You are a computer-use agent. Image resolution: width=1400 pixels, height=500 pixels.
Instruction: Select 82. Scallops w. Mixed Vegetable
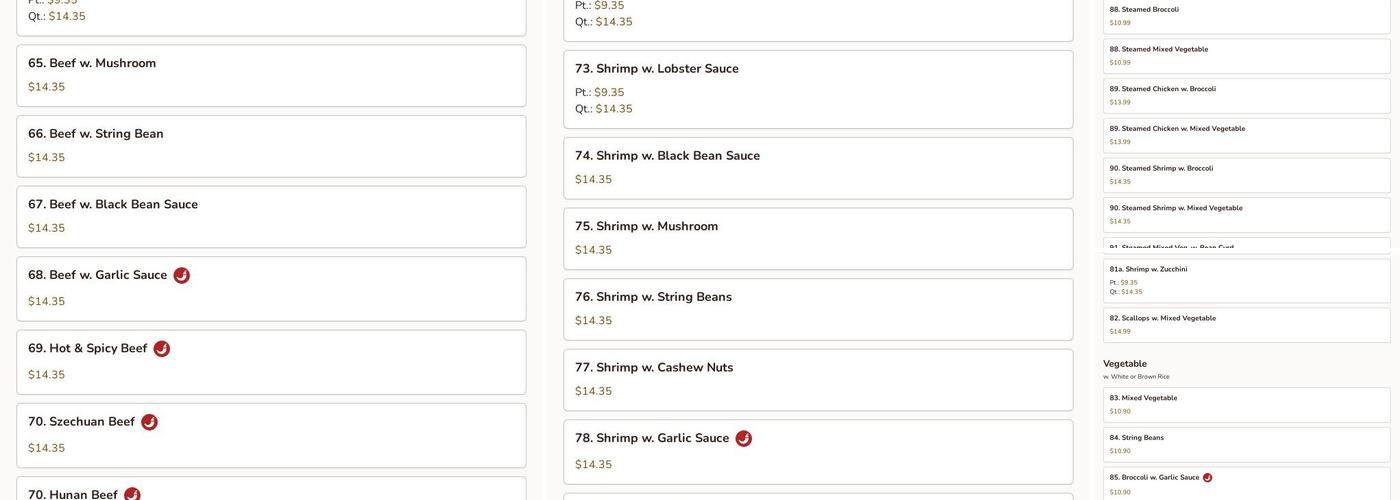click(1246, 325)
